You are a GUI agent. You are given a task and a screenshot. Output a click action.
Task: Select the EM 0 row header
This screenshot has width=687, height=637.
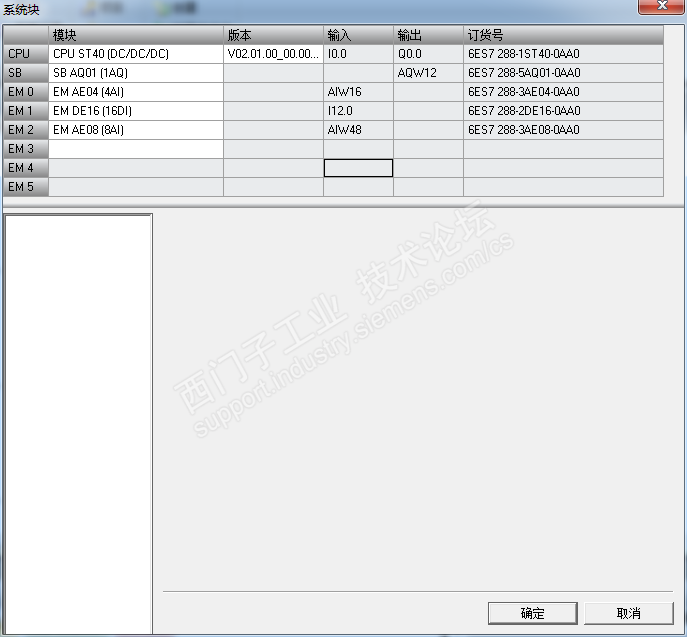[x=26, y=92]
